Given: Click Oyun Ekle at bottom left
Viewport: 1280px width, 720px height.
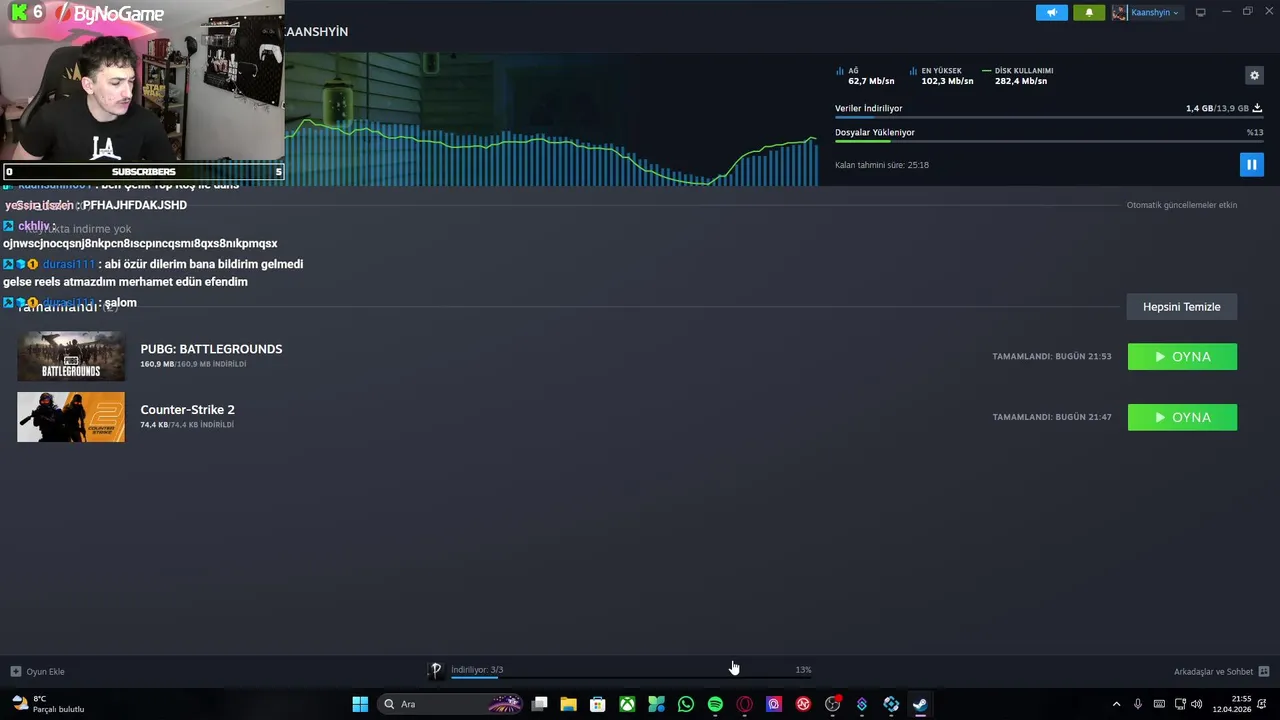Looking at the screenshot, I should (x=38, y=671).
